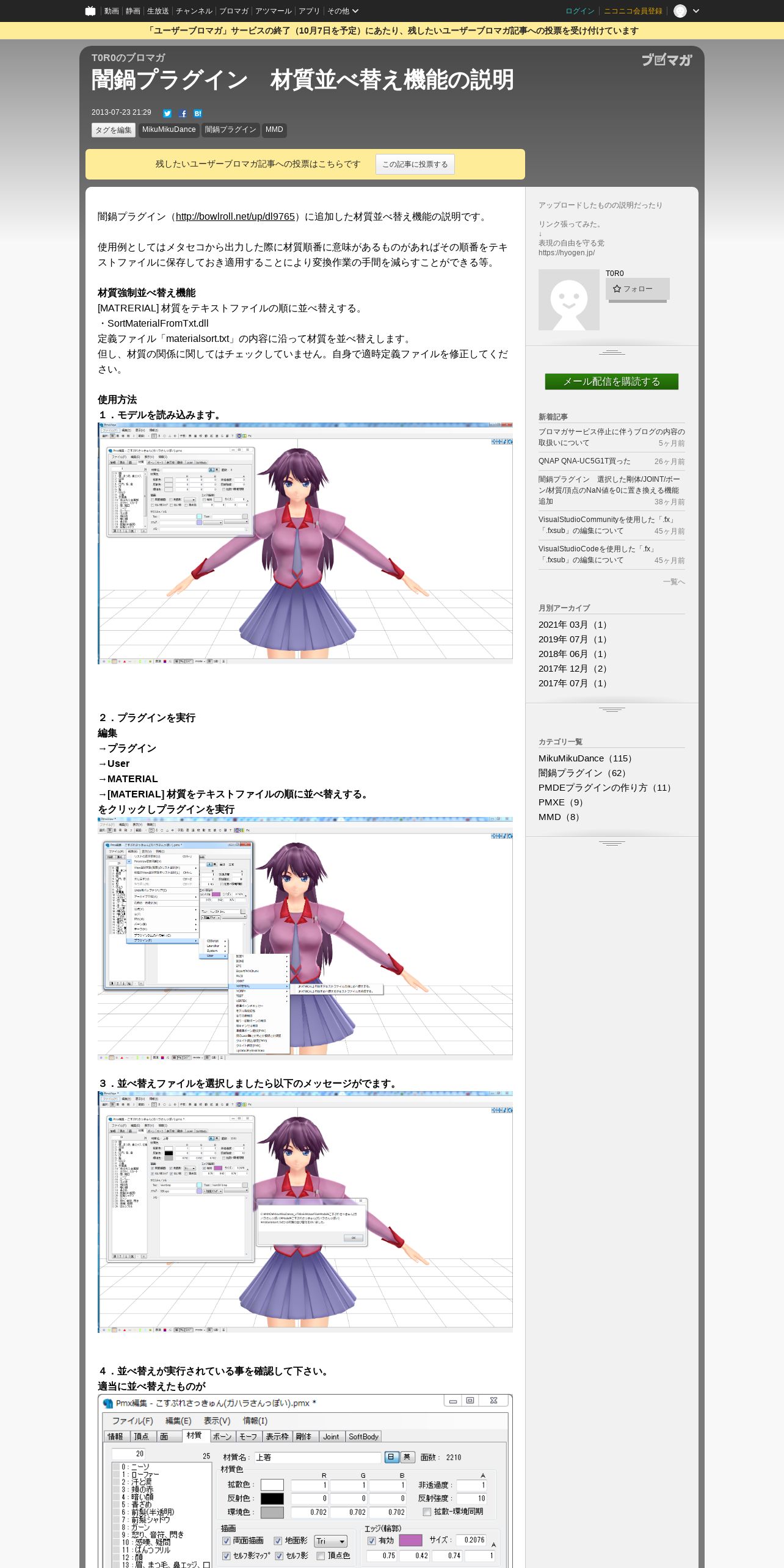Open アプリ in top navigation
784x1568 pixels.
310,11
